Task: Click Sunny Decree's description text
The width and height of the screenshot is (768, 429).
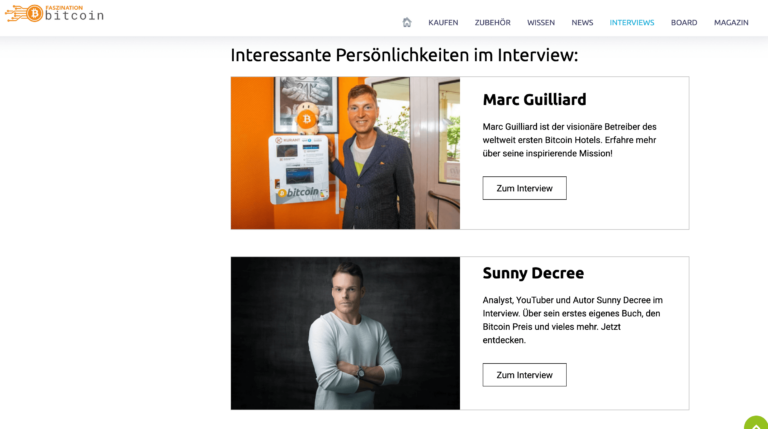Action: tap(573, 320)
